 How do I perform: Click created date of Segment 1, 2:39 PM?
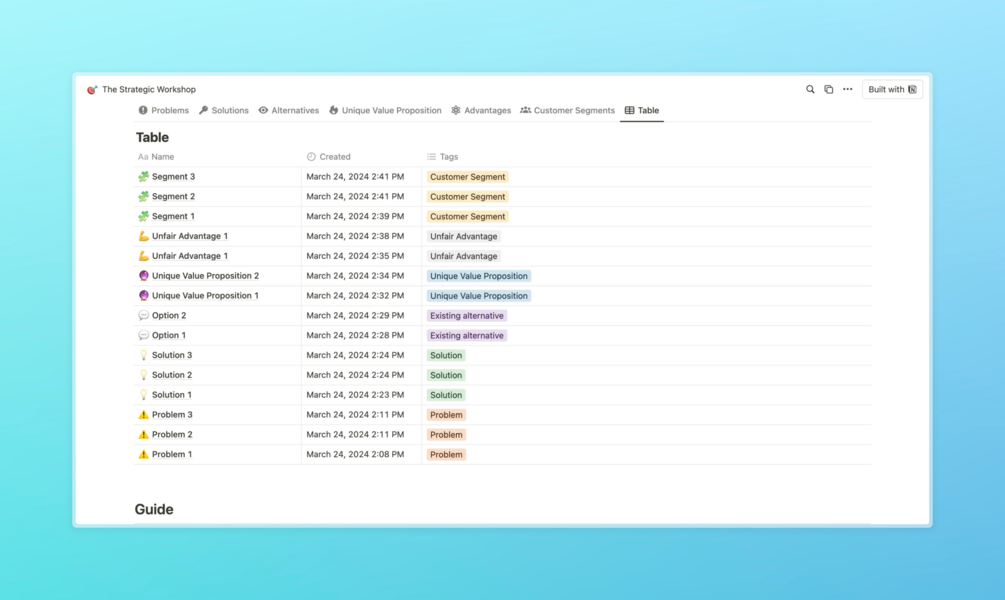pyautogui.click(x=355, y=216)
